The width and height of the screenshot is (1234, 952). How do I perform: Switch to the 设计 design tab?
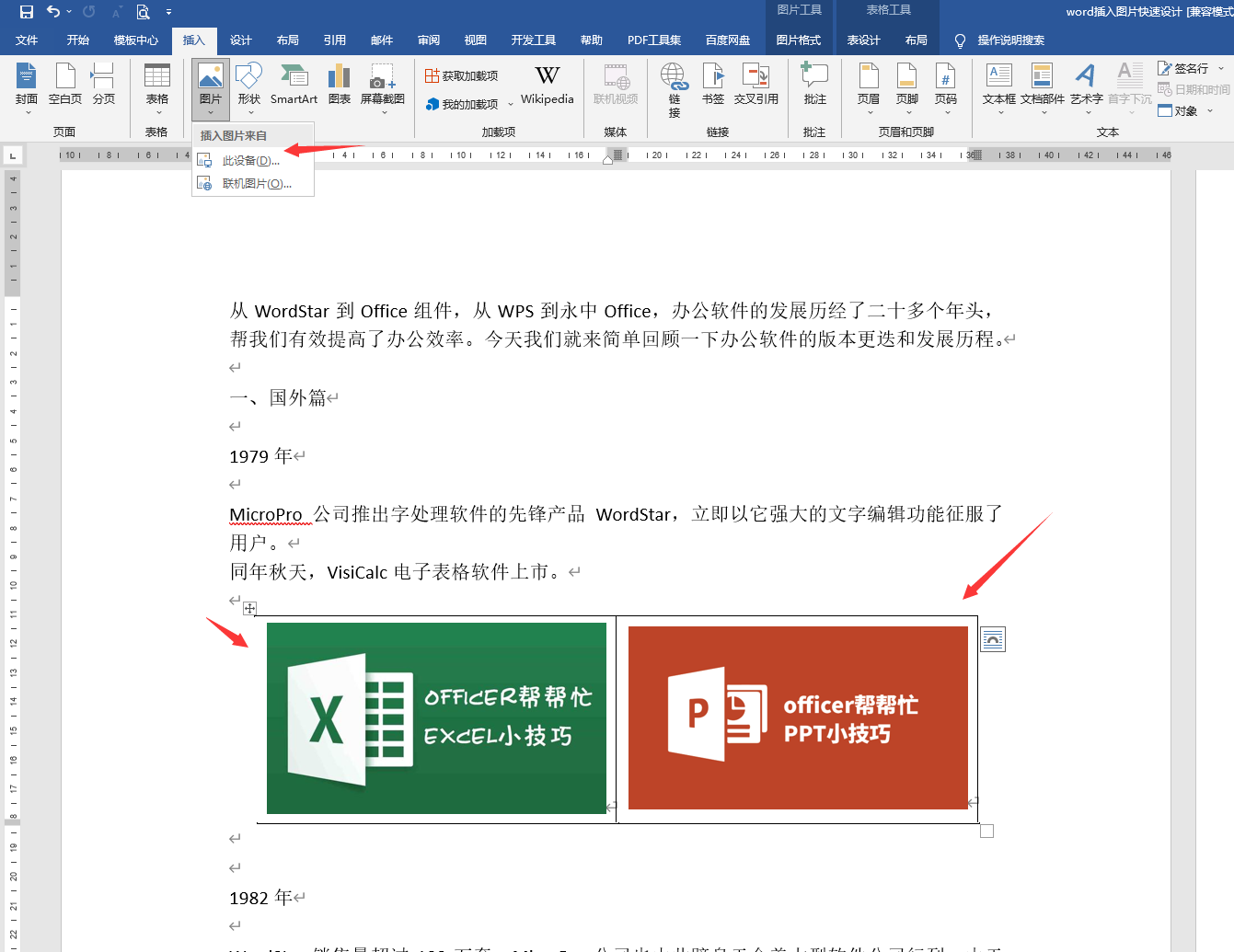click(241, 40)
